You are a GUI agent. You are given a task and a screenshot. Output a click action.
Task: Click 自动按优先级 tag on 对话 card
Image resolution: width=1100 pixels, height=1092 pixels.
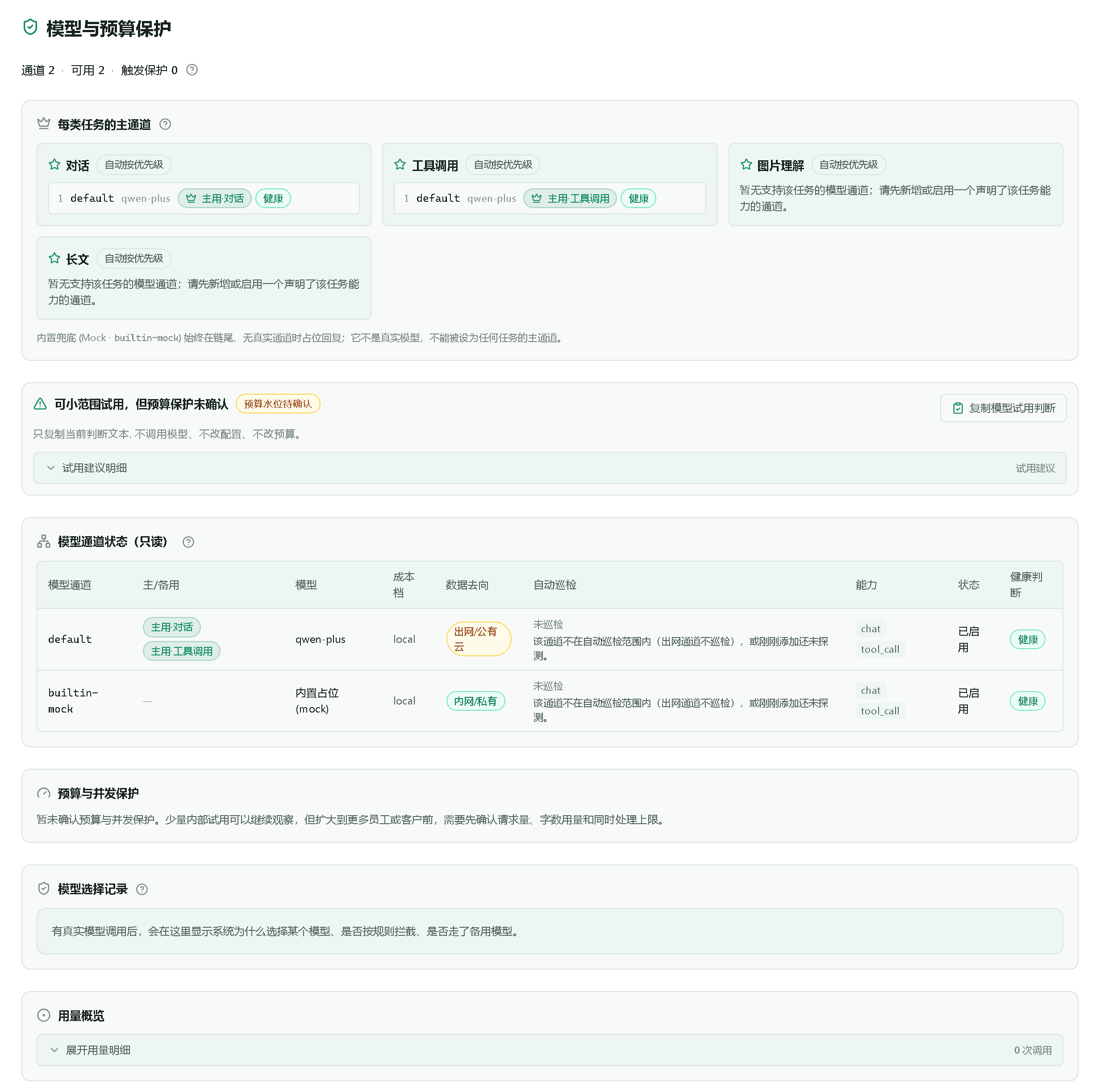[x=134, y=165]
